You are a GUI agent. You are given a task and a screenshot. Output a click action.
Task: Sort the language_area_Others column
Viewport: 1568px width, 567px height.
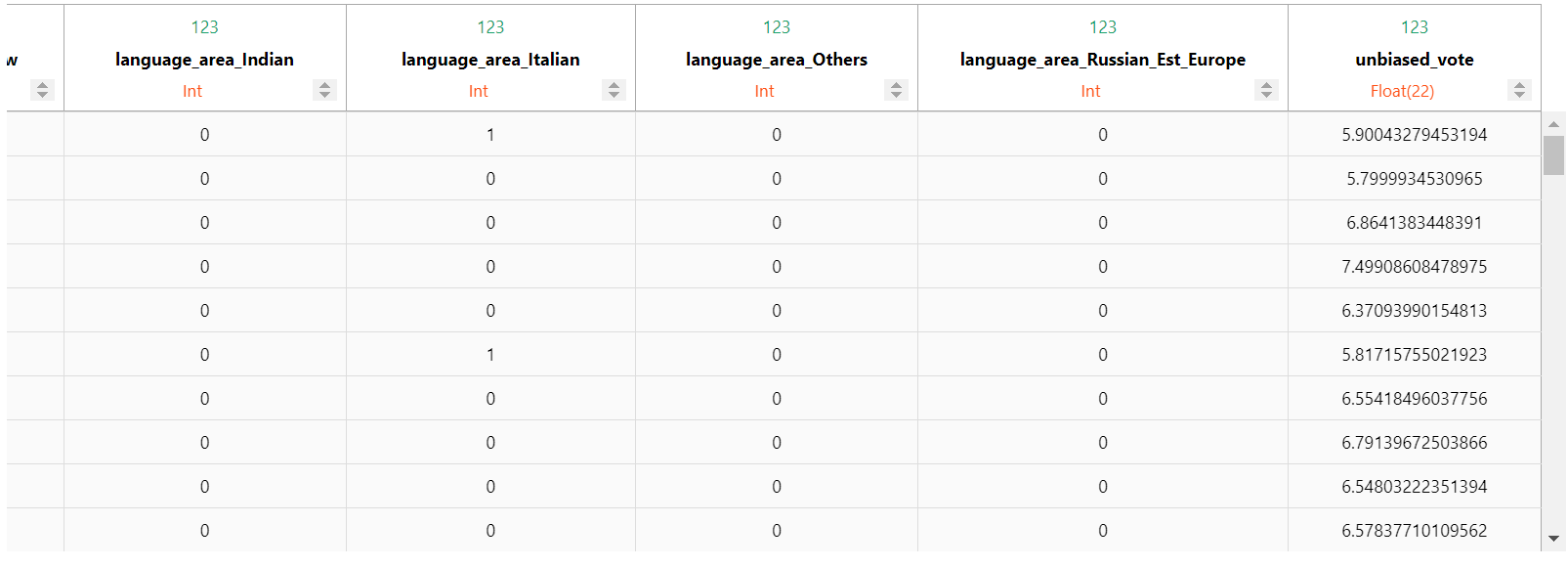(x=896, y=90)
